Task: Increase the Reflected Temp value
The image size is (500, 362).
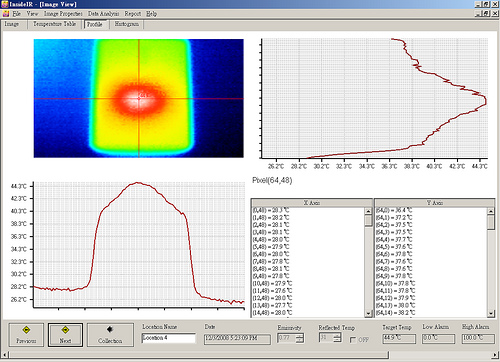Action: [338, 336]
